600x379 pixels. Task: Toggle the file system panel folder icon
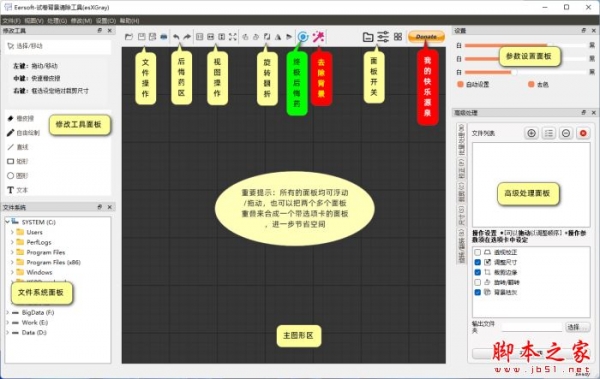(368, 37)
